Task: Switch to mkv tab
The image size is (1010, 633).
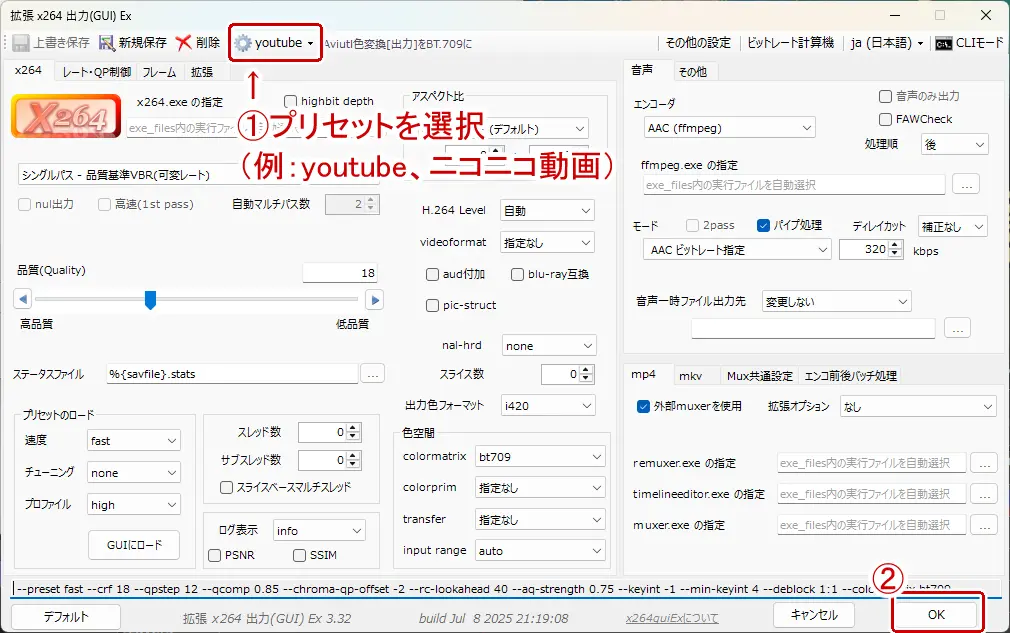Action: tap(690, 375)
